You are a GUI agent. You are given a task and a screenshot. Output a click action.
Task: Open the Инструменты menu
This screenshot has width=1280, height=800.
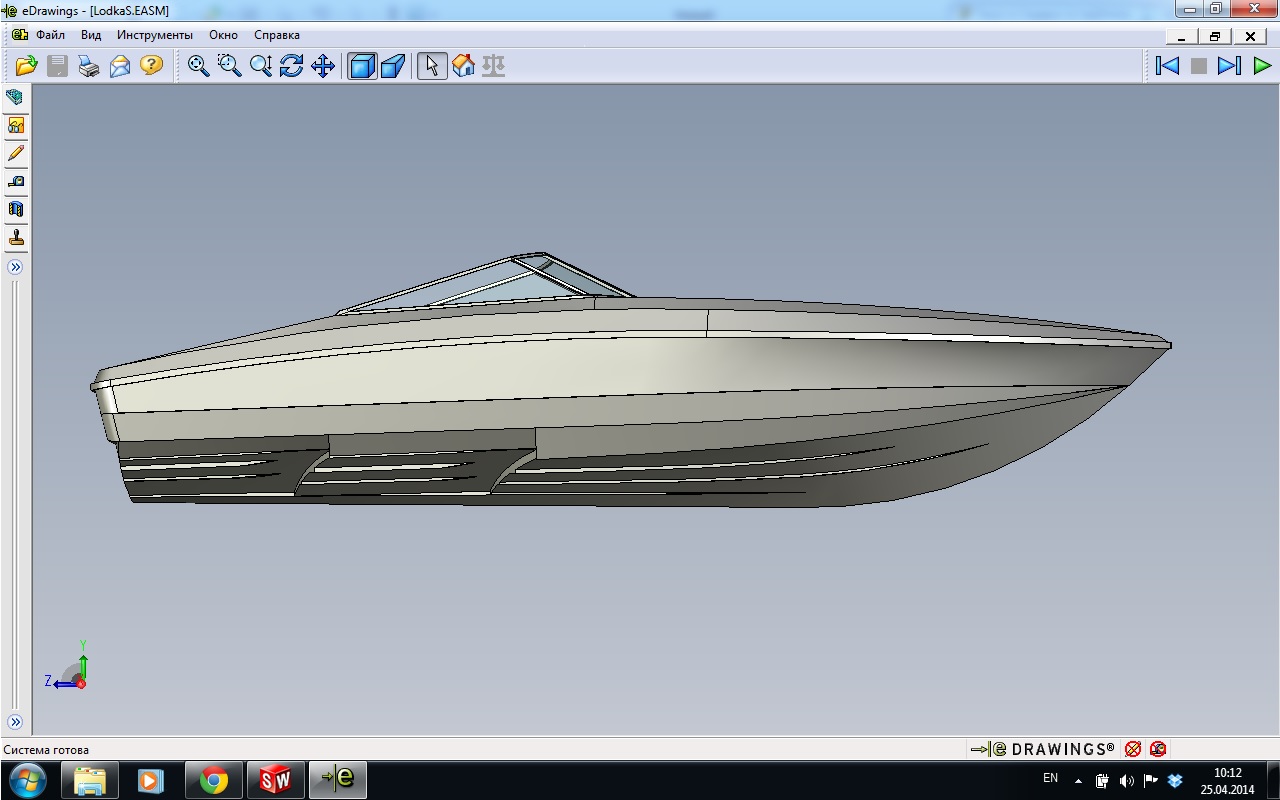coord(154,35)
